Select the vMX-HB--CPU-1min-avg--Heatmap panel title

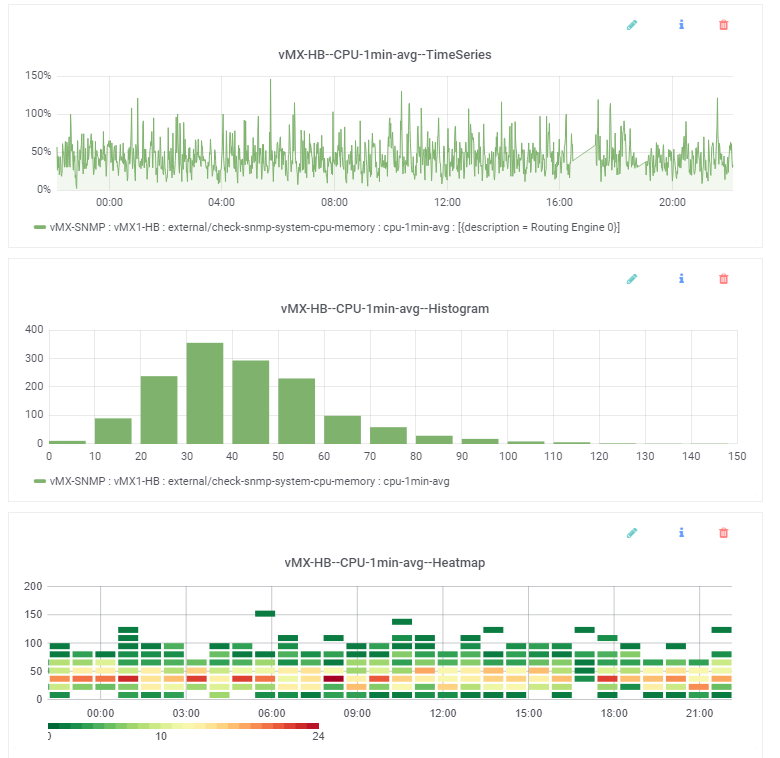pos(385,563)
